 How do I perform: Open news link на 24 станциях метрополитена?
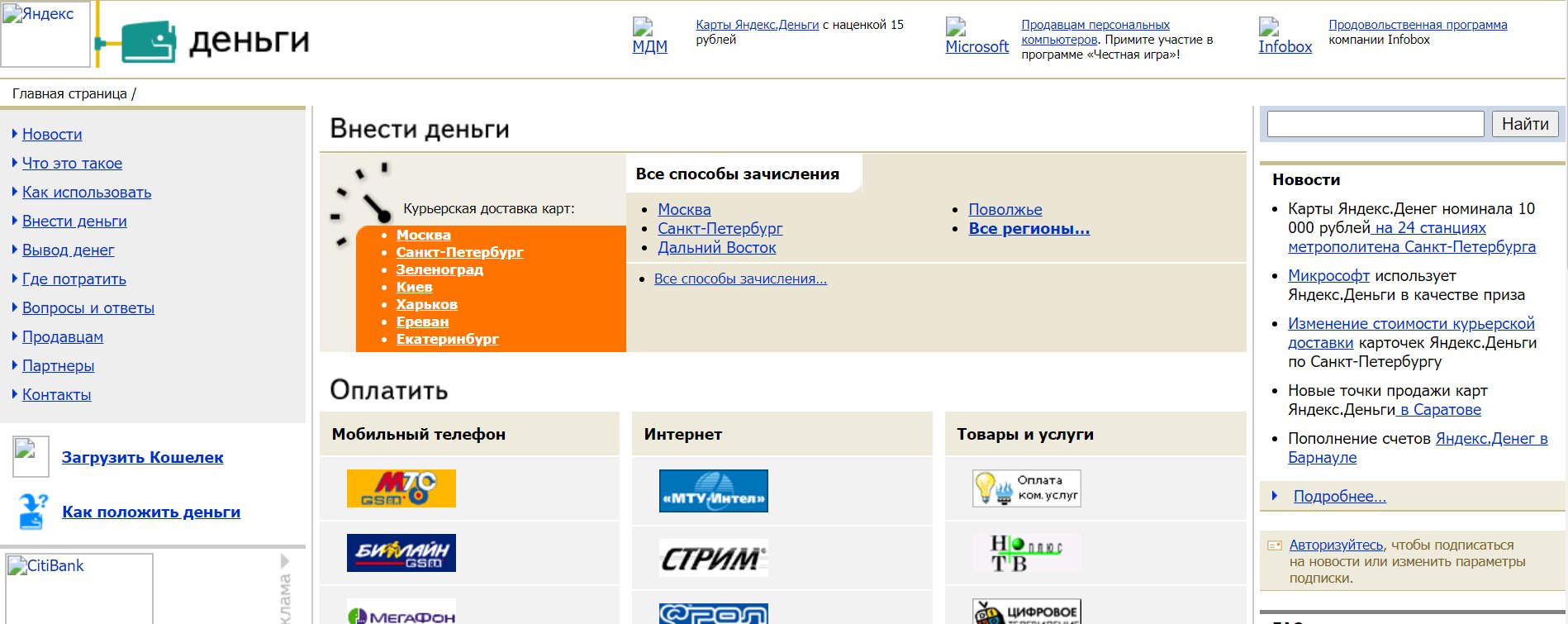(x=1412, y=237)
